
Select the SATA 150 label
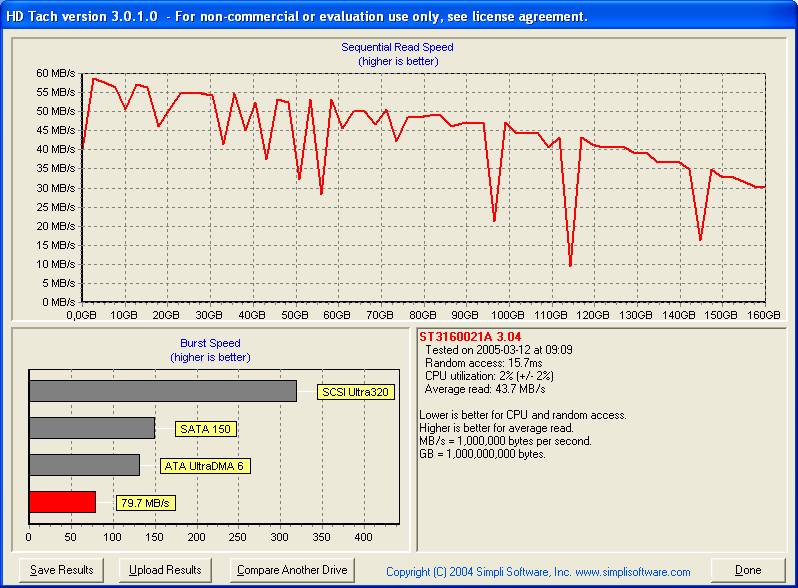click(x=206, y=429)
